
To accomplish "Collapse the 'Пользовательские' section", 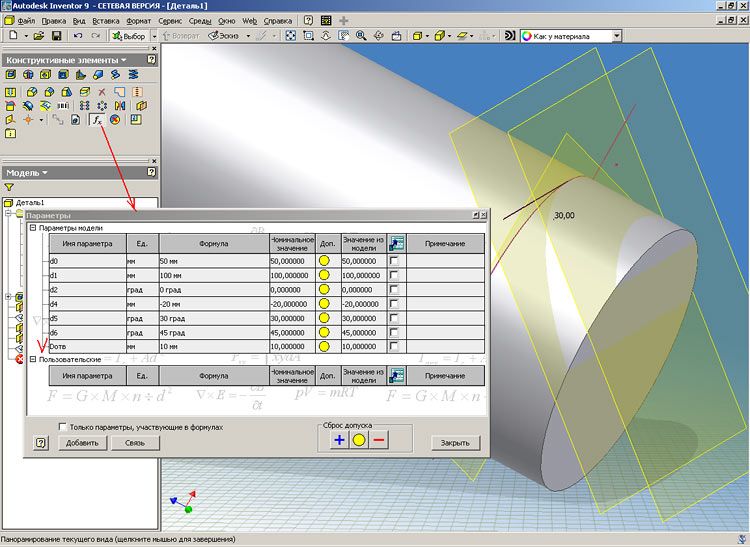I will pyautogui.click(x=33, y=359).
